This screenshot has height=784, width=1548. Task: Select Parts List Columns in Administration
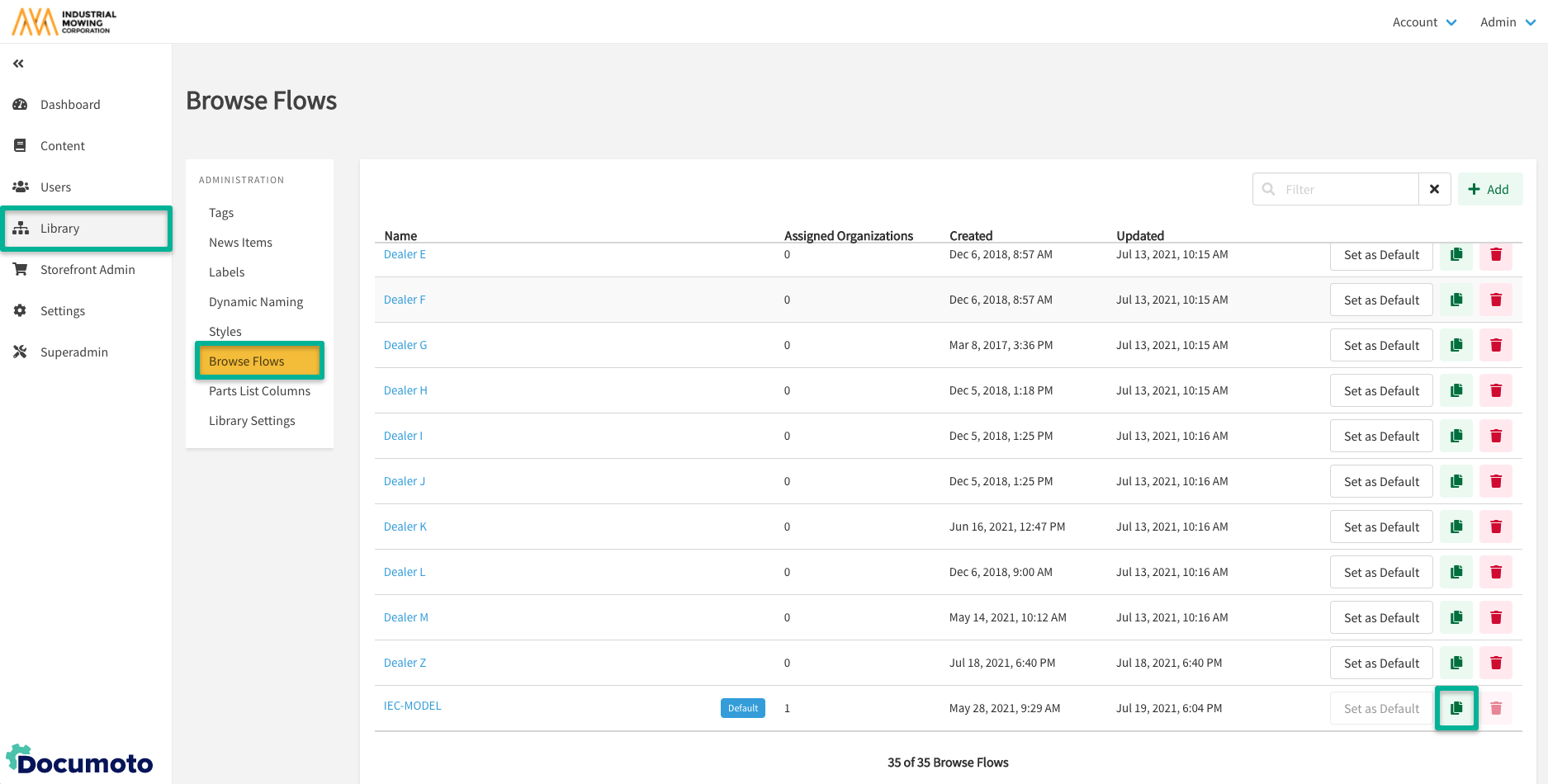[x=259, y=391]
